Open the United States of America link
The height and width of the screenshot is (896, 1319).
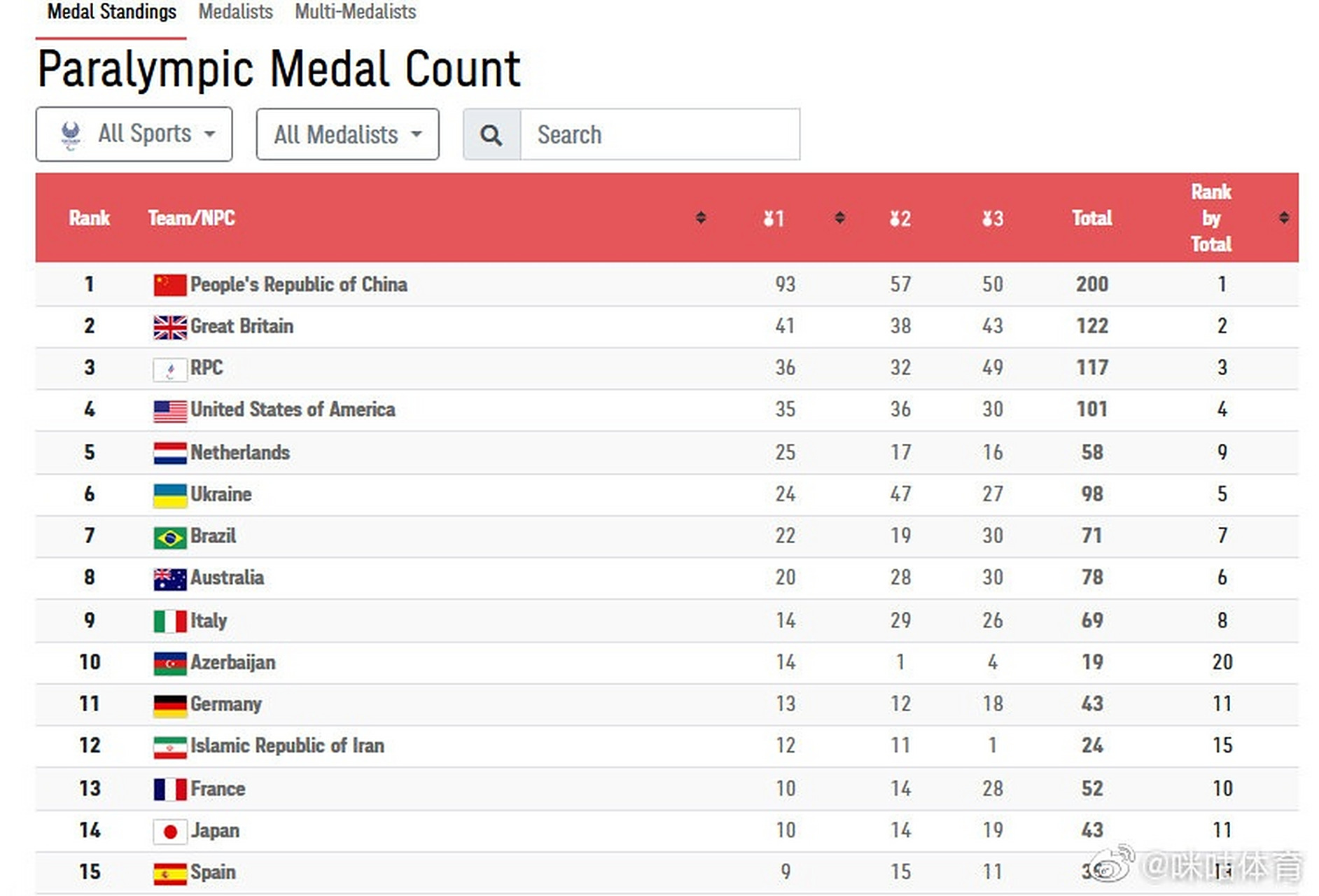[x=293, y=409]
